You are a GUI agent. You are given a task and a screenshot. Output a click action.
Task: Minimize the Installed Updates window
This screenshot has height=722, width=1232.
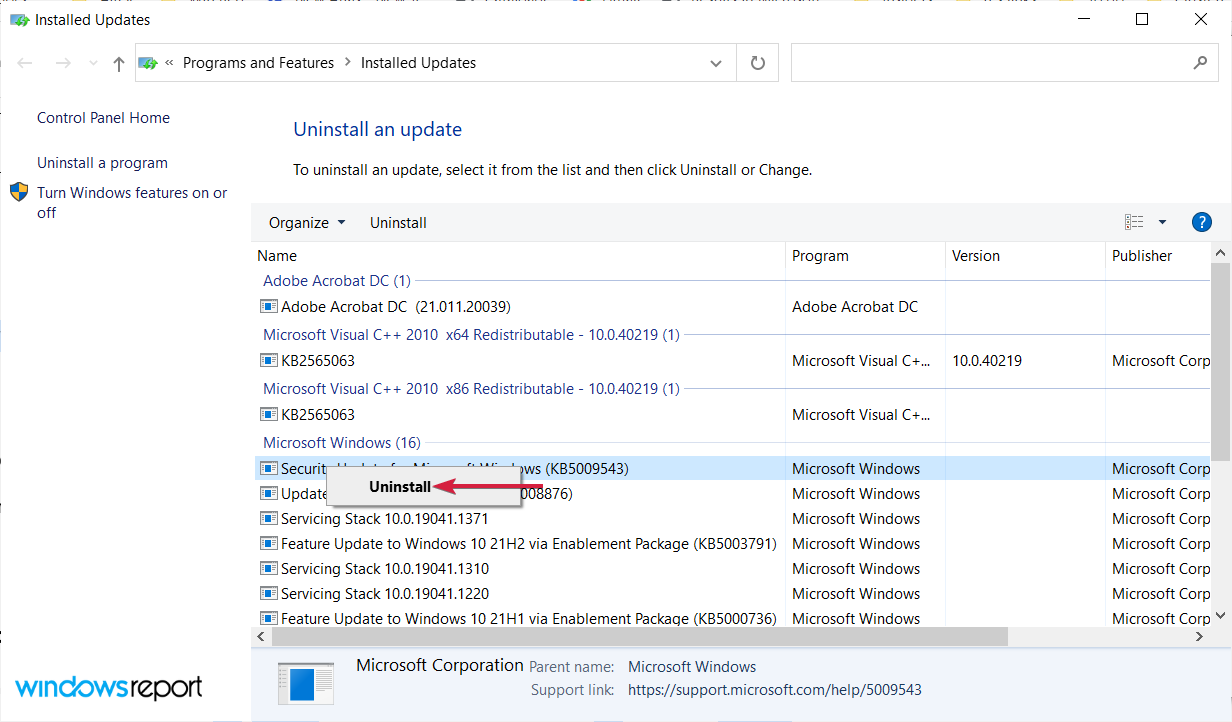(x=1084, y=19)
